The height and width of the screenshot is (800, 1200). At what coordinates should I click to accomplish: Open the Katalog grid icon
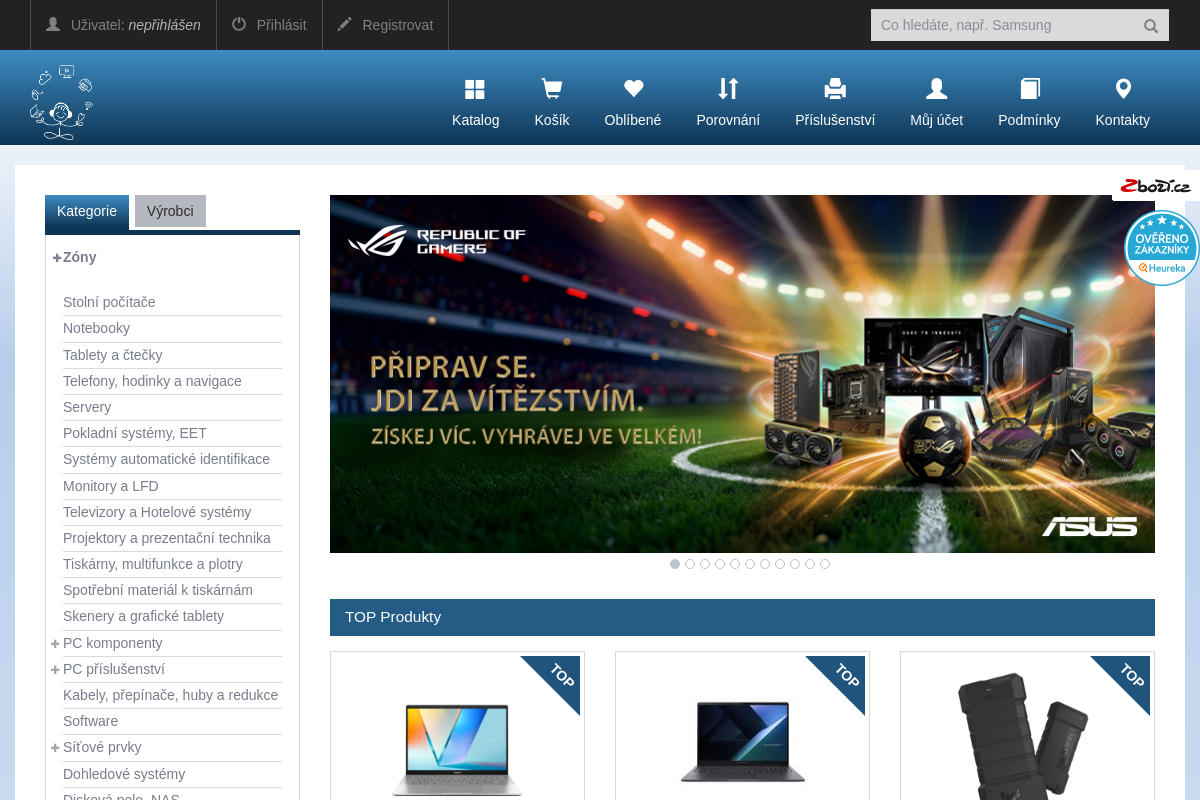click(475, 90)
